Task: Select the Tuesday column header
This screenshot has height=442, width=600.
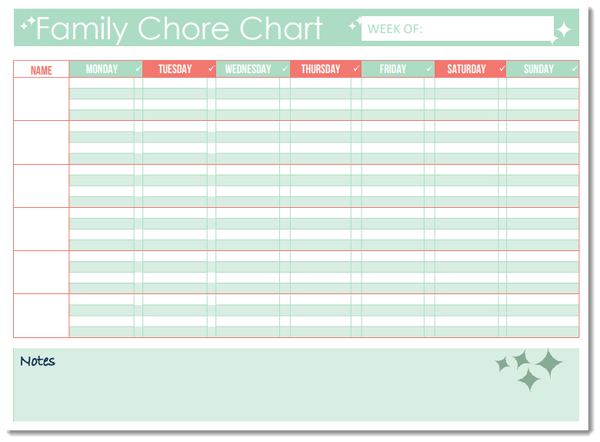Action: [174, 70]
